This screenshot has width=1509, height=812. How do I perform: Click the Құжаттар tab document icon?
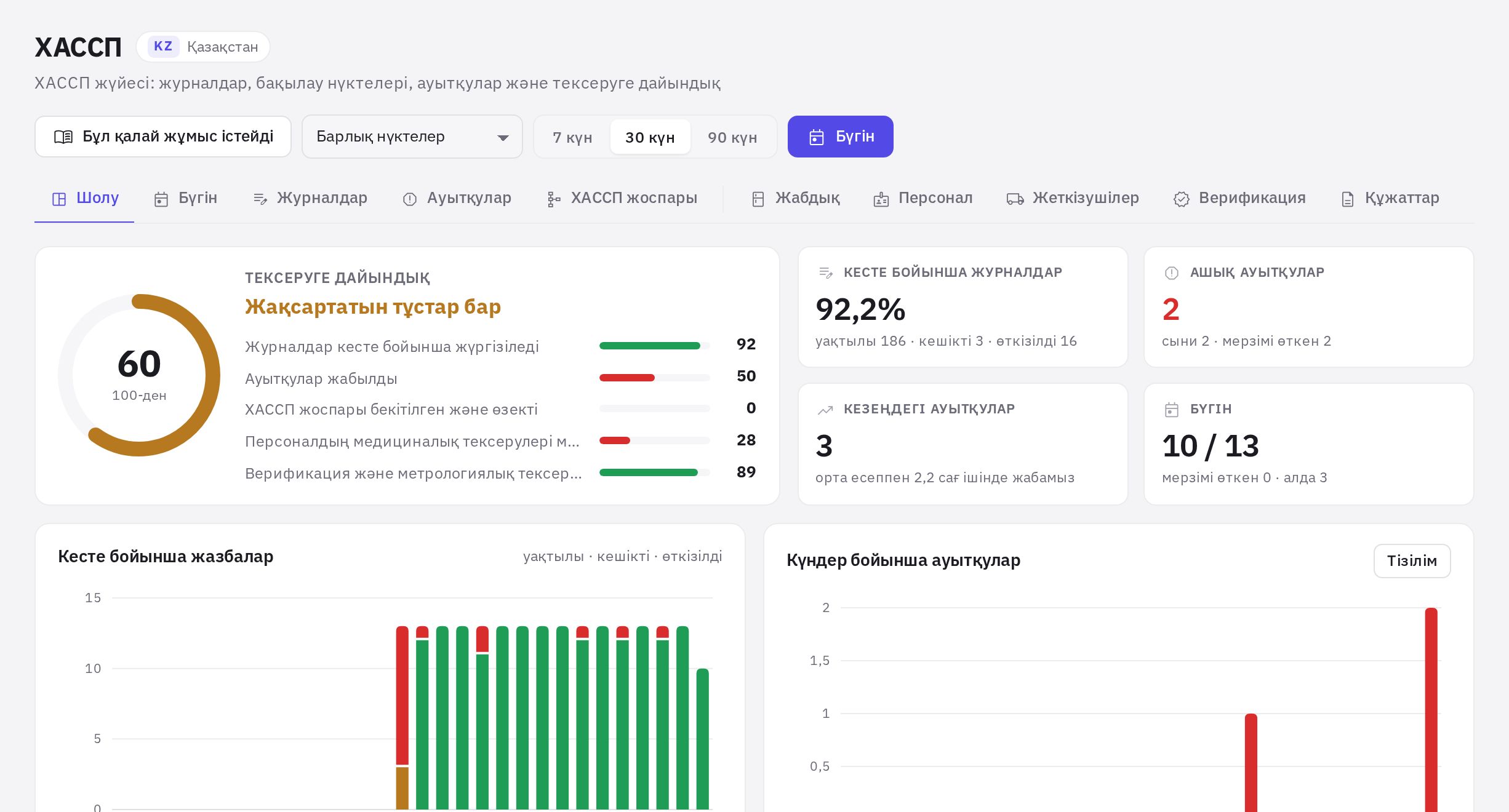(1348, 199)
